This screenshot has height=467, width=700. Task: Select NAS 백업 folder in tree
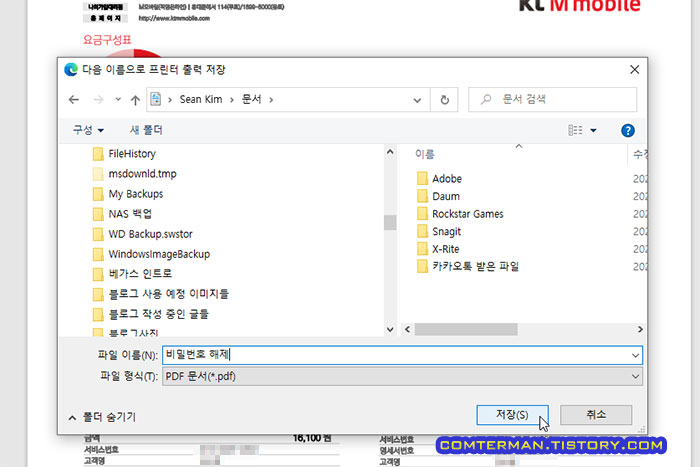[130, 214]
